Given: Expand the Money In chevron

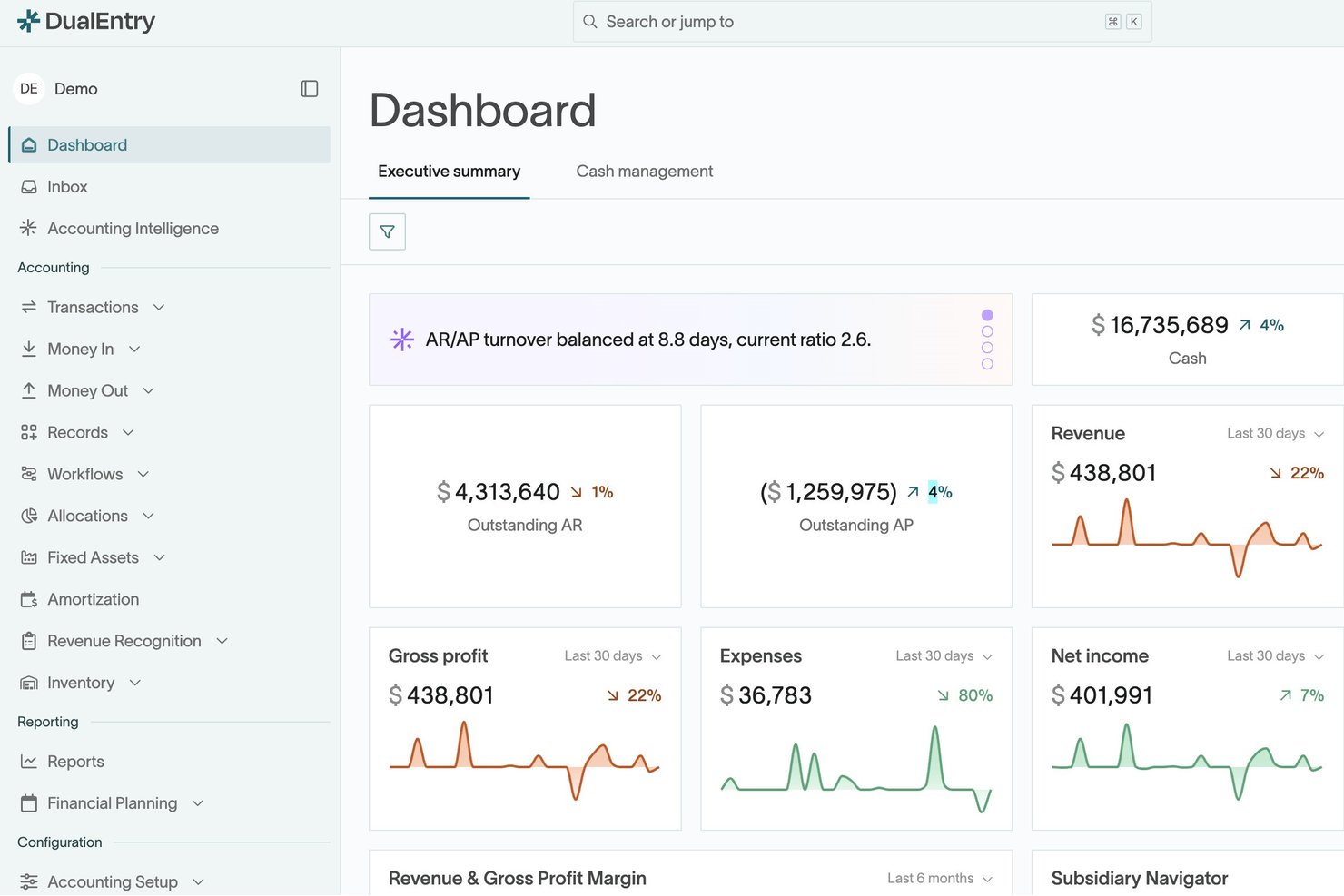Looking at the screenshot, I should coord(134,350).
